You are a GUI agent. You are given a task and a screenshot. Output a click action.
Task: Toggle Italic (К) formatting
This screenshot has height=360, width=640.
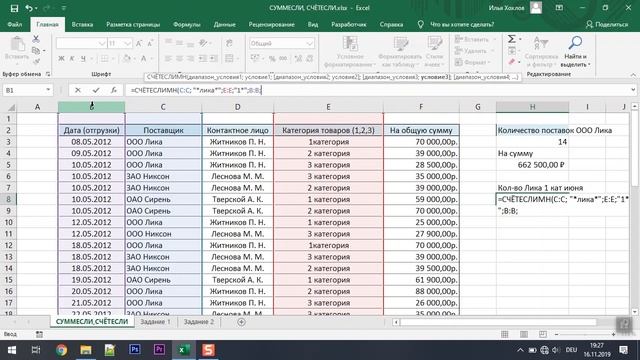[x=72, y=59]
